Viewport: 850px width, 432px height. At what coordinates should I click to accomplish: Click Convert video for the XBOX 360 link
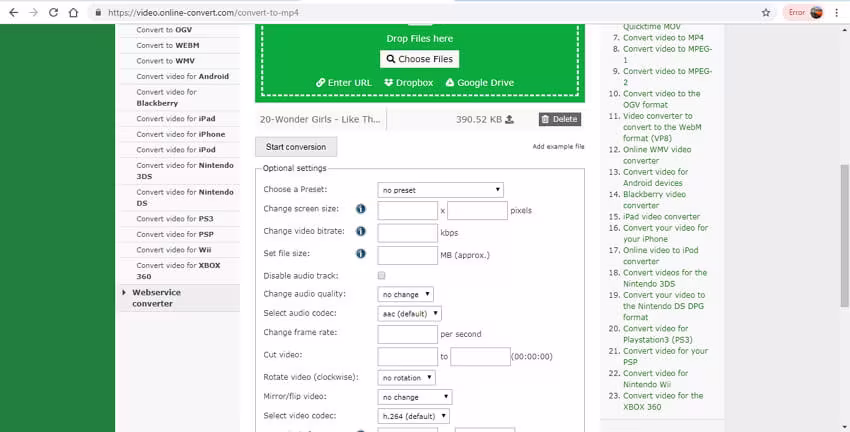tap(663, 401)
